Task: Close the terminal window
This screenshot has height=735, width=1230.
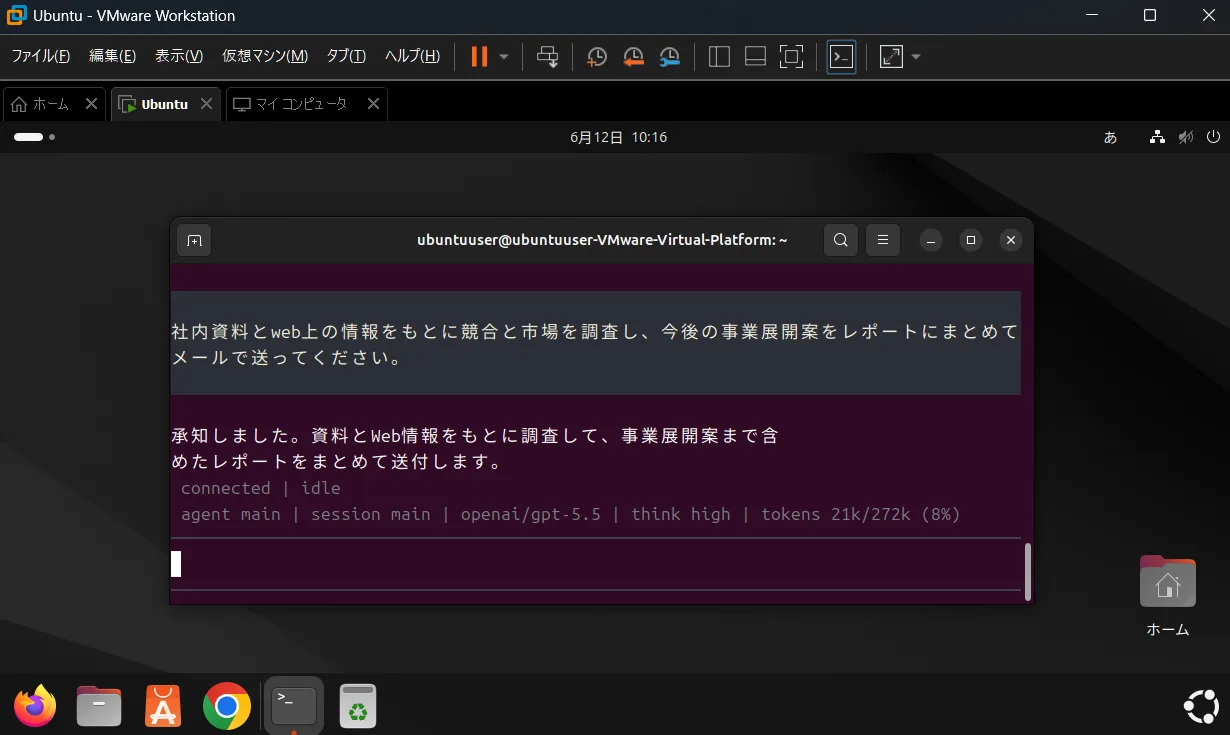Action: pos(1011,240)
